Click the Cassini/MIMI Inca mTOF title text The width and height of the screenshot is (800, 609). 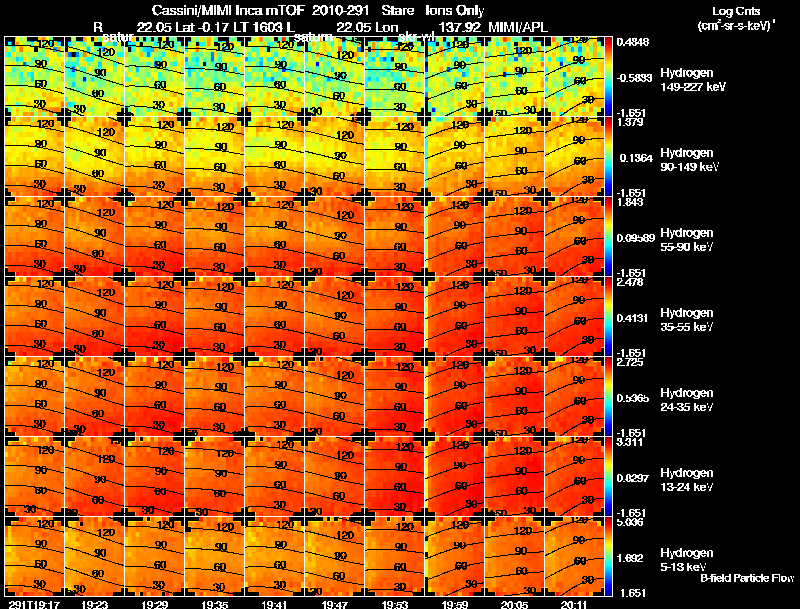229,11
